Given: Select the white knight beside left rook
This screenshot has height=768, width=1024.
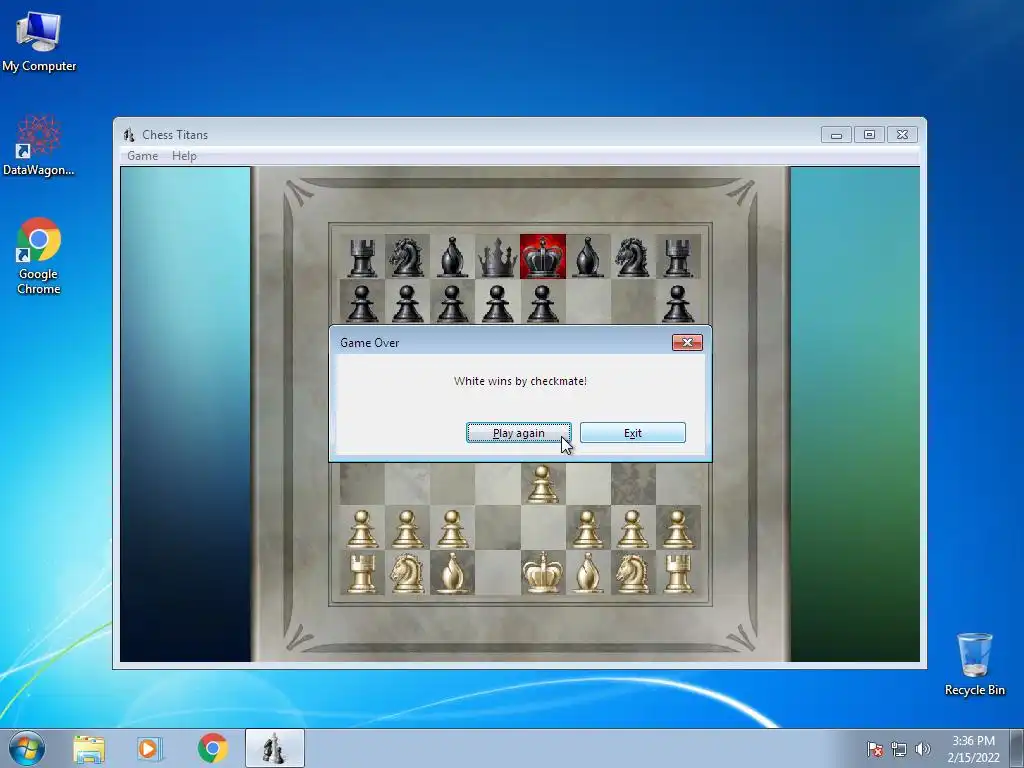Looking at the screenshot, I should click(407, 573).
